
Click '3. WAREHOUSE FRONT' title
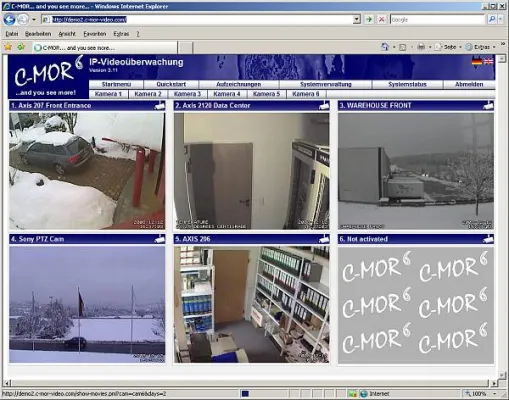point(375,106)
